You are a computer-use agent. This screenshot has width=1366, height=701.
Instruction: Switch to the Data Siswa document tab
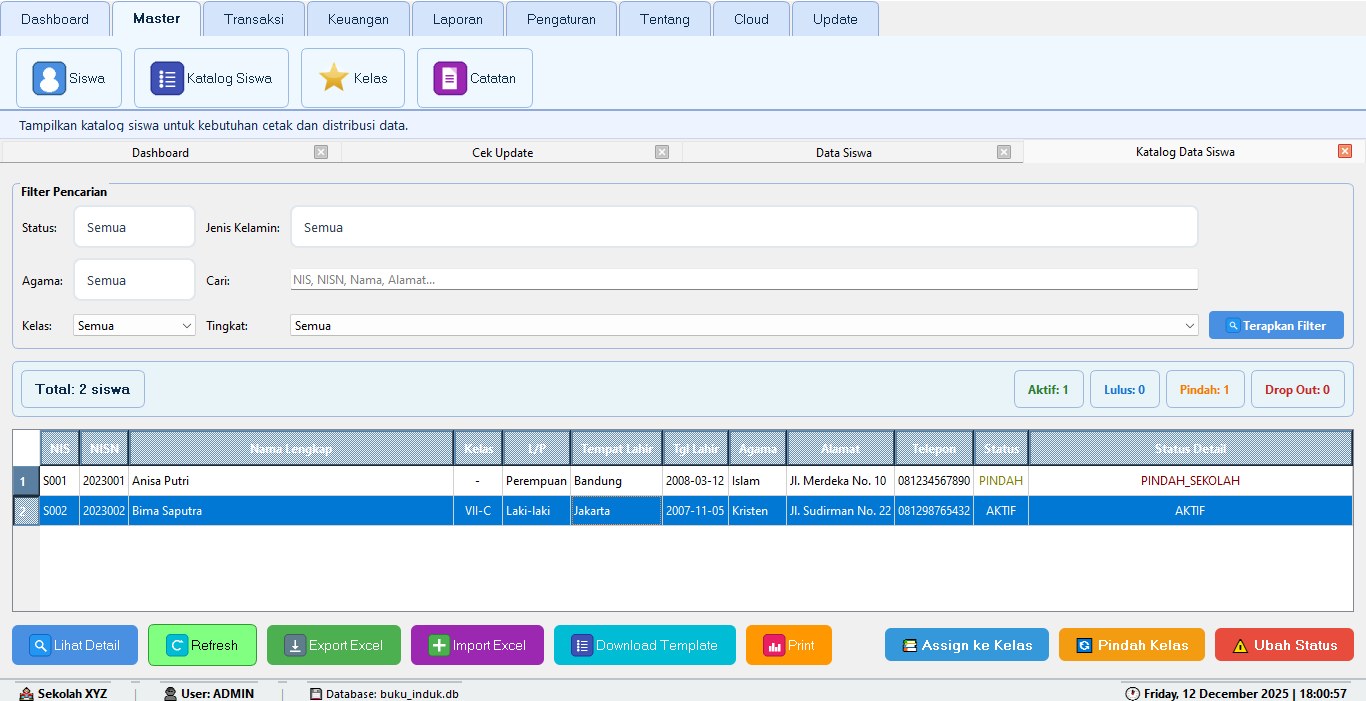[843, 153]
